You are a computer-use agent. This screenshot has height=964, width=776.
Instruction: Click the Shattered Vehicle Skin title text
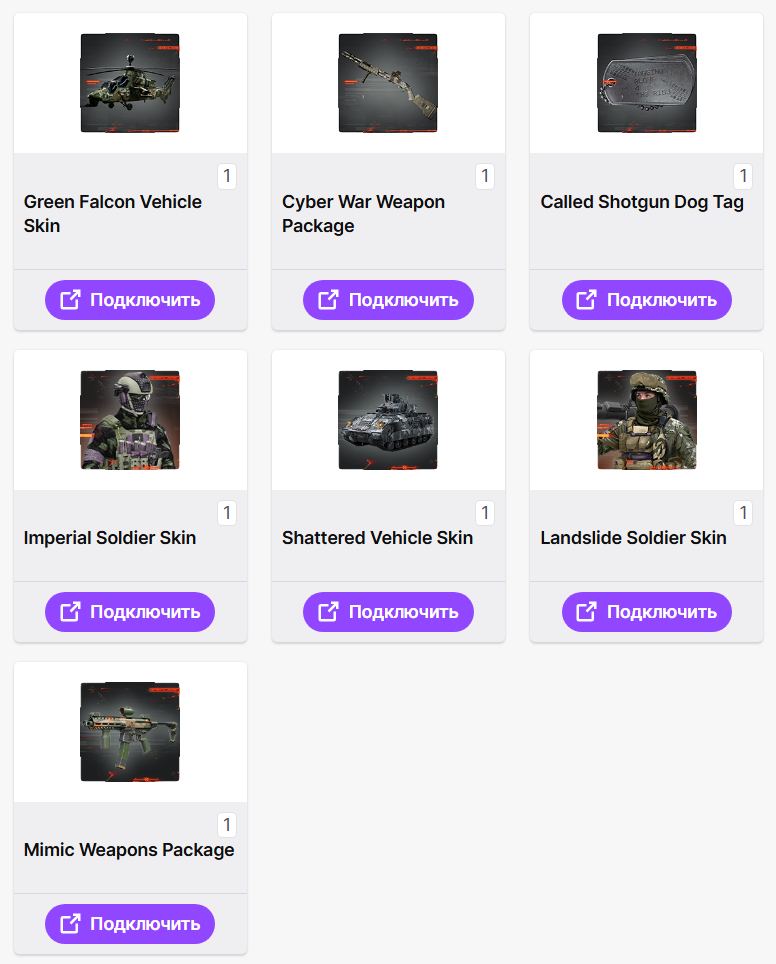click(x=377, y=538)
